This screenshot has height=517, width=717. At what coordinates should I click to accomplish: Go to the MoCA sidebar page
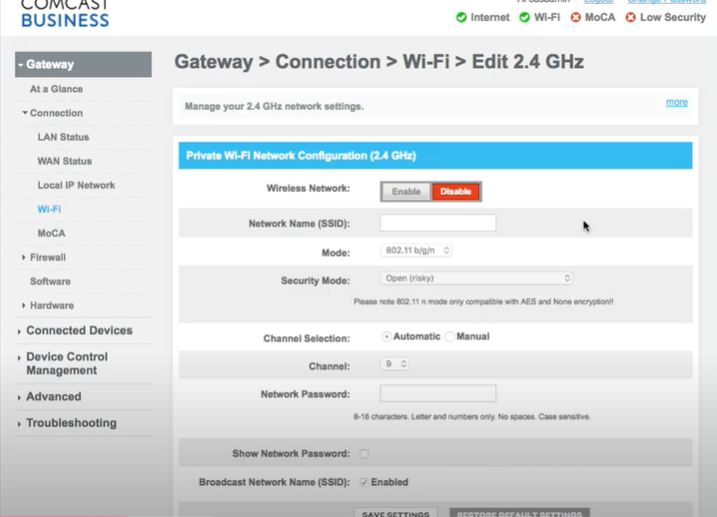(51, 233)
